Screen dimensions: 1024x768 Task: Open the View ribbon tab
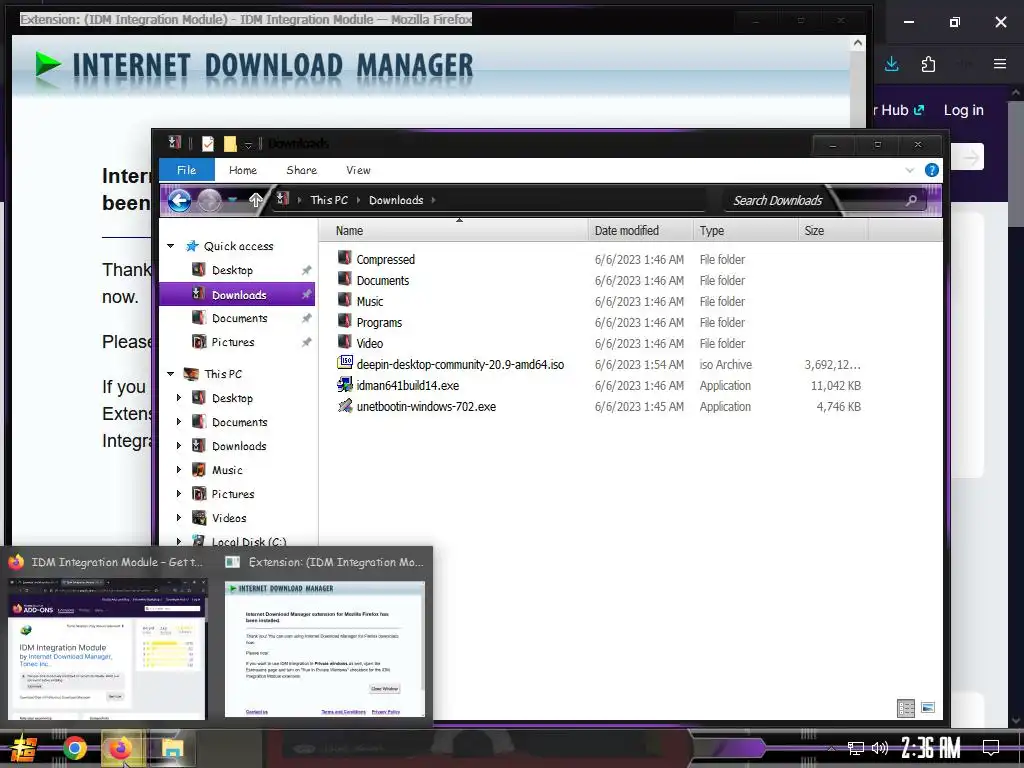pyautogui.click(x=358, y=170)
